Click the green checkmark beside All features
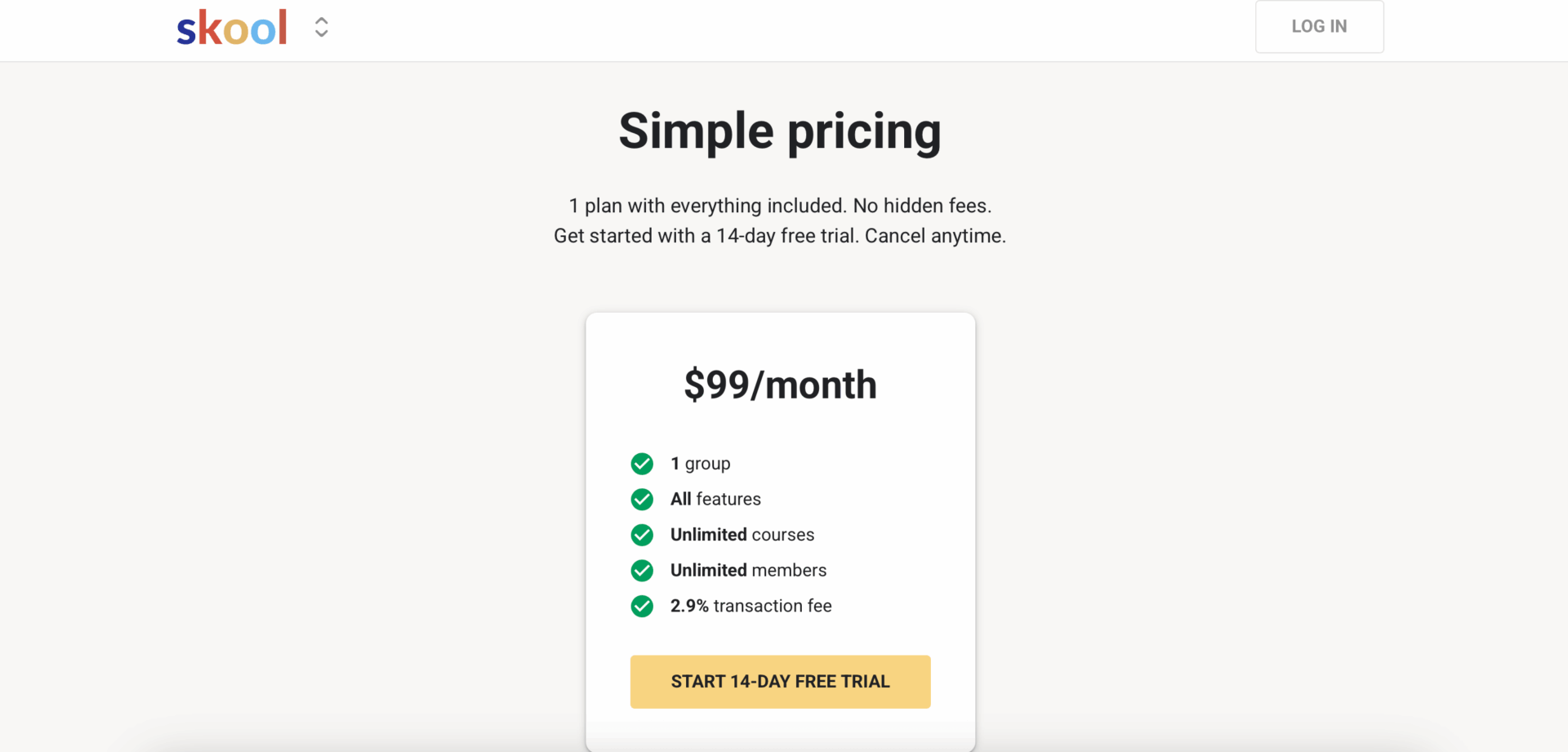 click(x=642, y=499)
